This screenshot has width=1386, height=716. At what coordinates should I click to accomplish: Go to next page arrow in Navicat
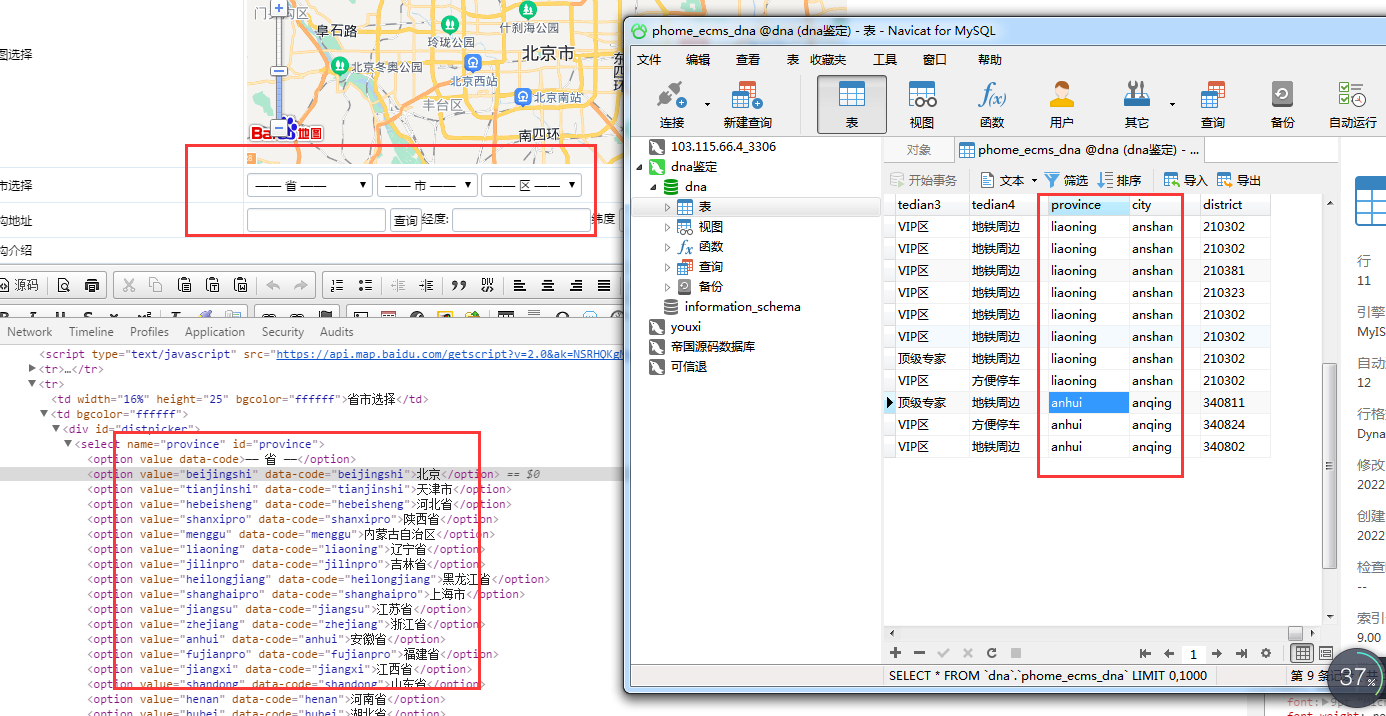[x=1217, y=653]
